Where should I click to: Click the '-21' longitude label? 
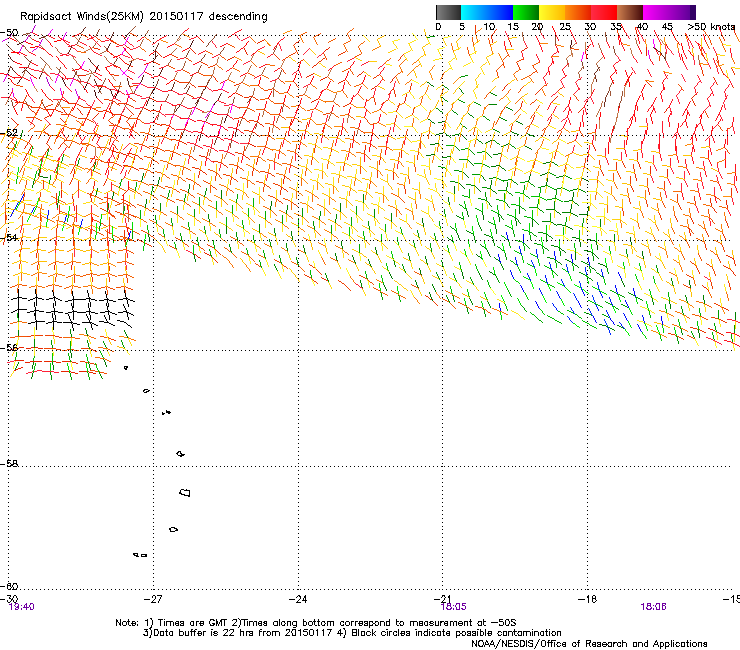coord(442,599)
